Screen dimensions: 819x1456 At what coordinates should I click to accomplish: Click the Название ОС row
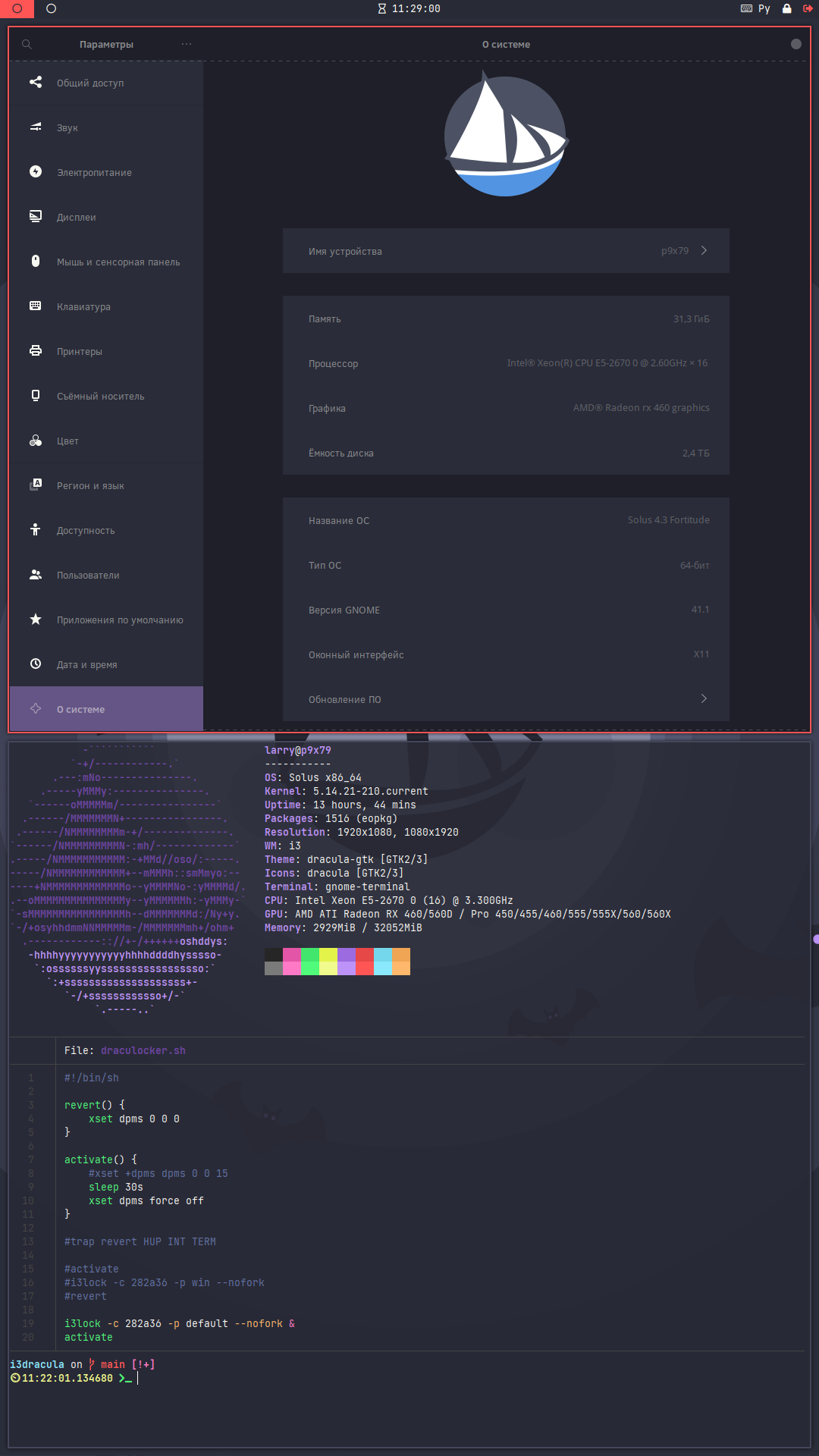506,520
